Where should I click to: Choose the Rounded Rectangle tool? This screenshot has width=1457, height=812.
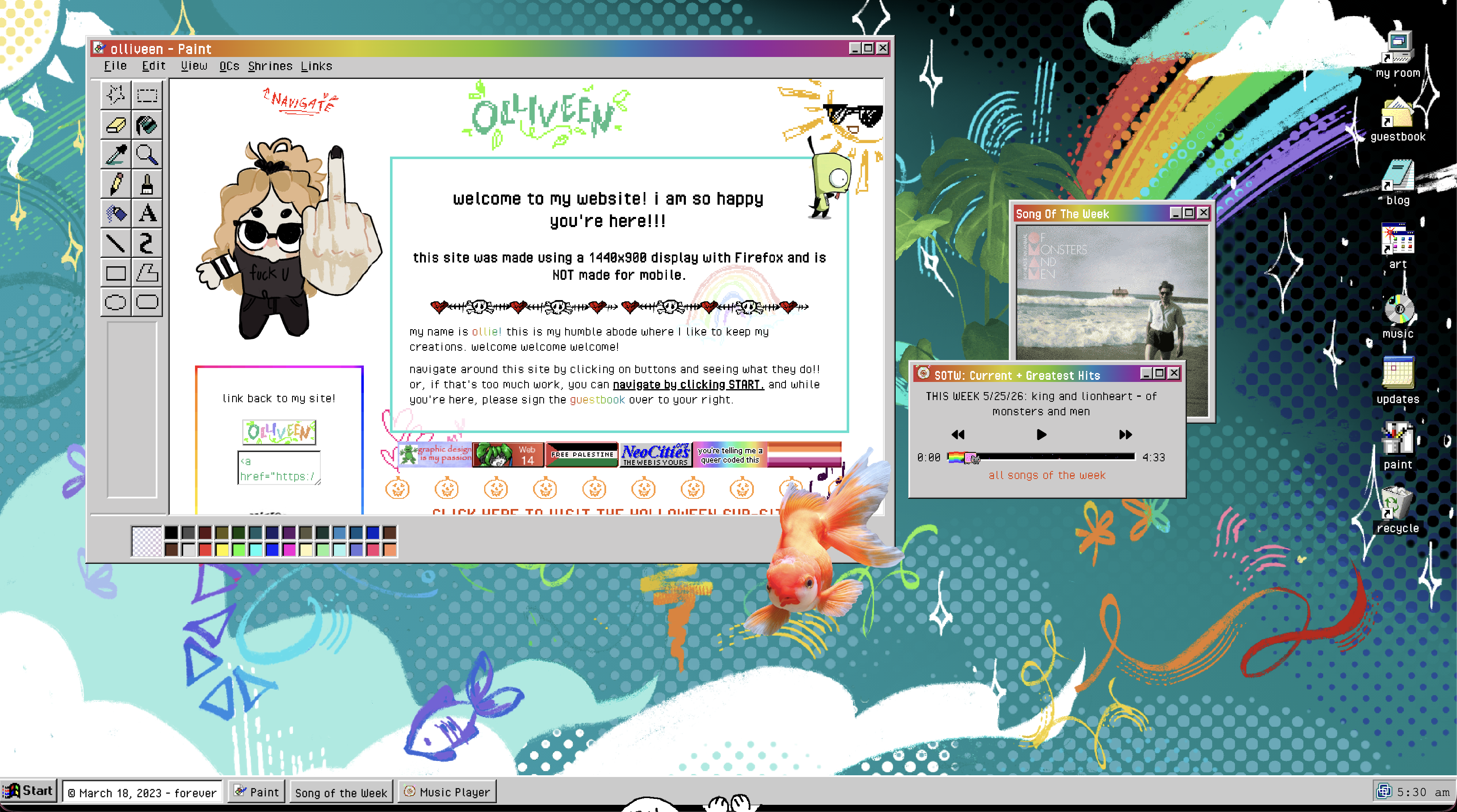point(147,302)
